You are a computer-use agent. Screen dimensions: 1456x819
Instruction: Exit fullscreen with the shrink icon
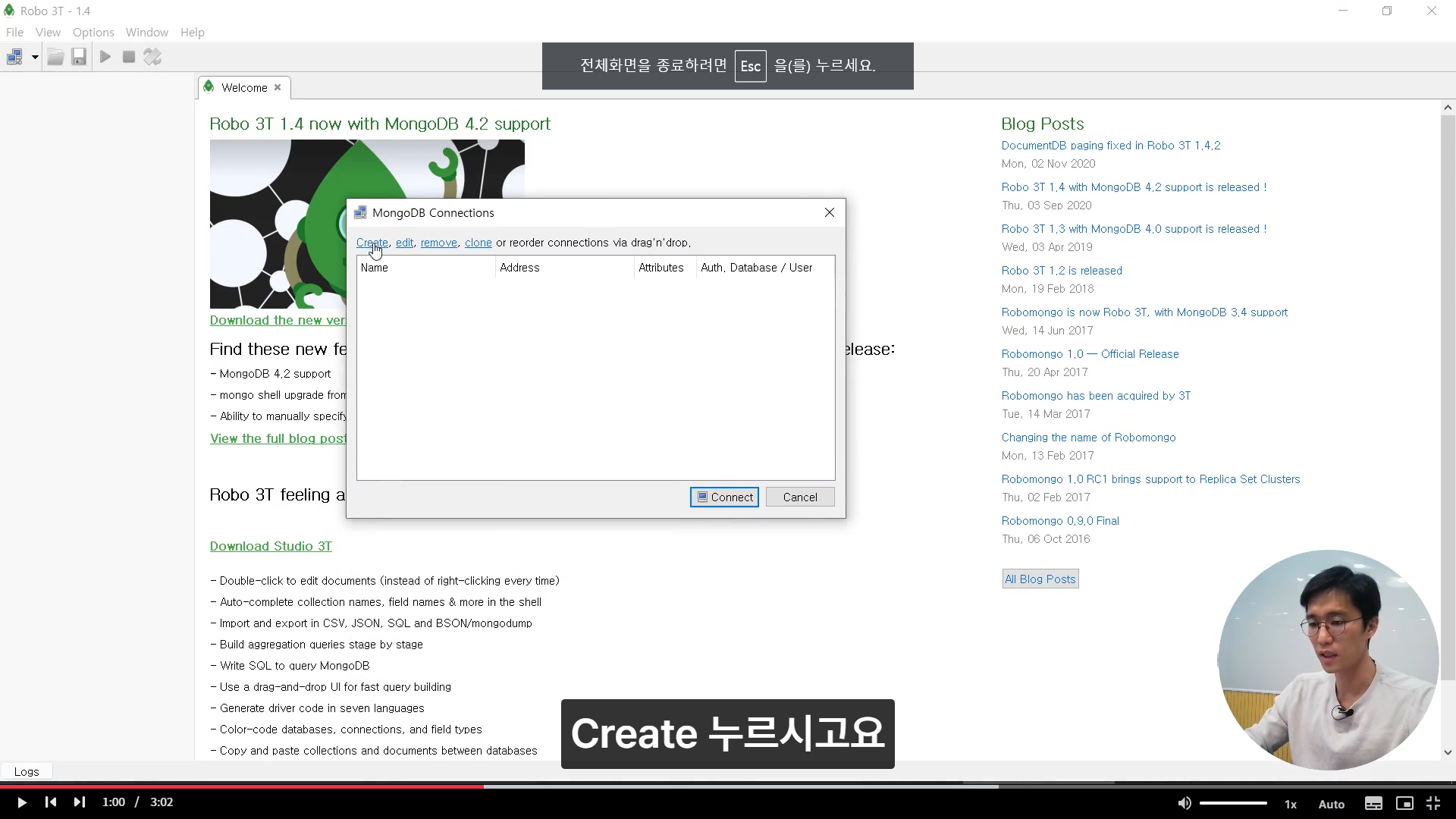click(1433, 803)
